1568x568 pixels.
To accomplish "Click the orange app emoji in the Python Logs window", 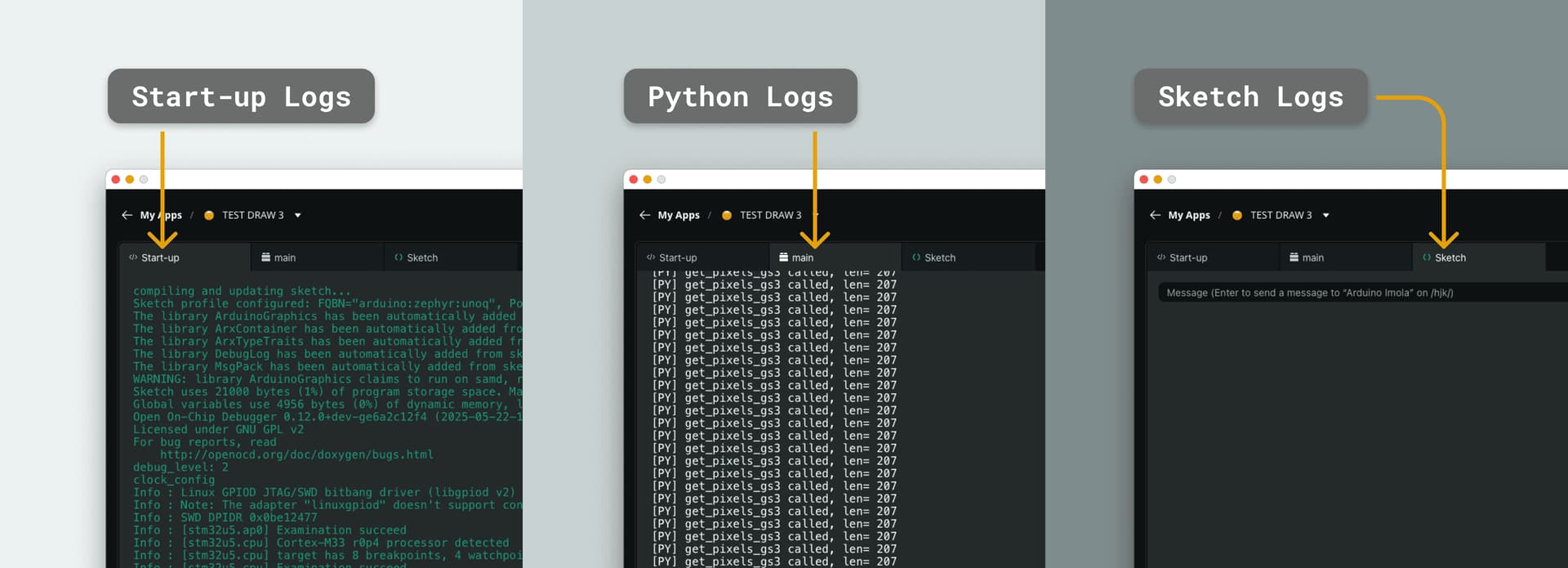I will (726, 215).
